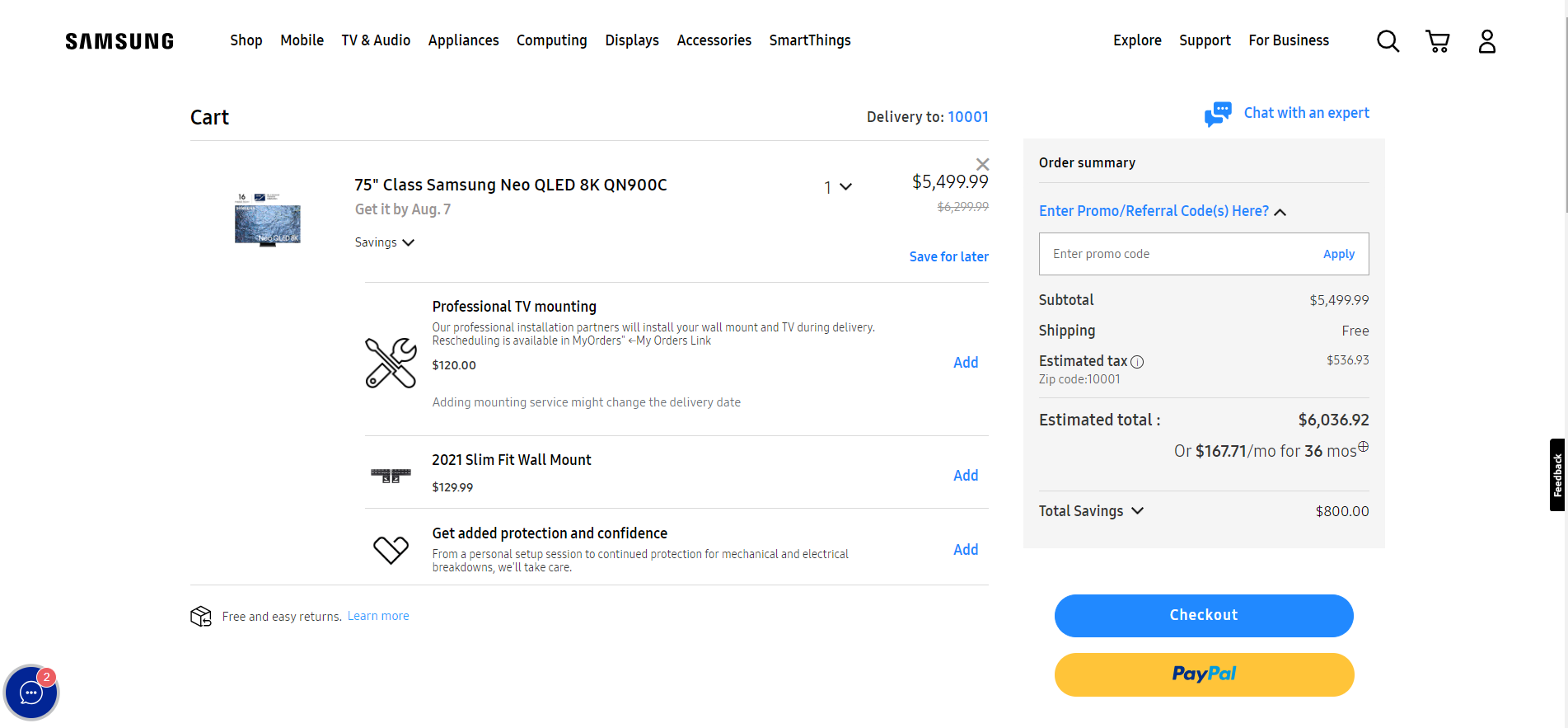The width and height of the screenshot is (1568, 728).
Task: Collapse the promo/referral code section
Action: pyautogui.click(x=1163, y=211)
